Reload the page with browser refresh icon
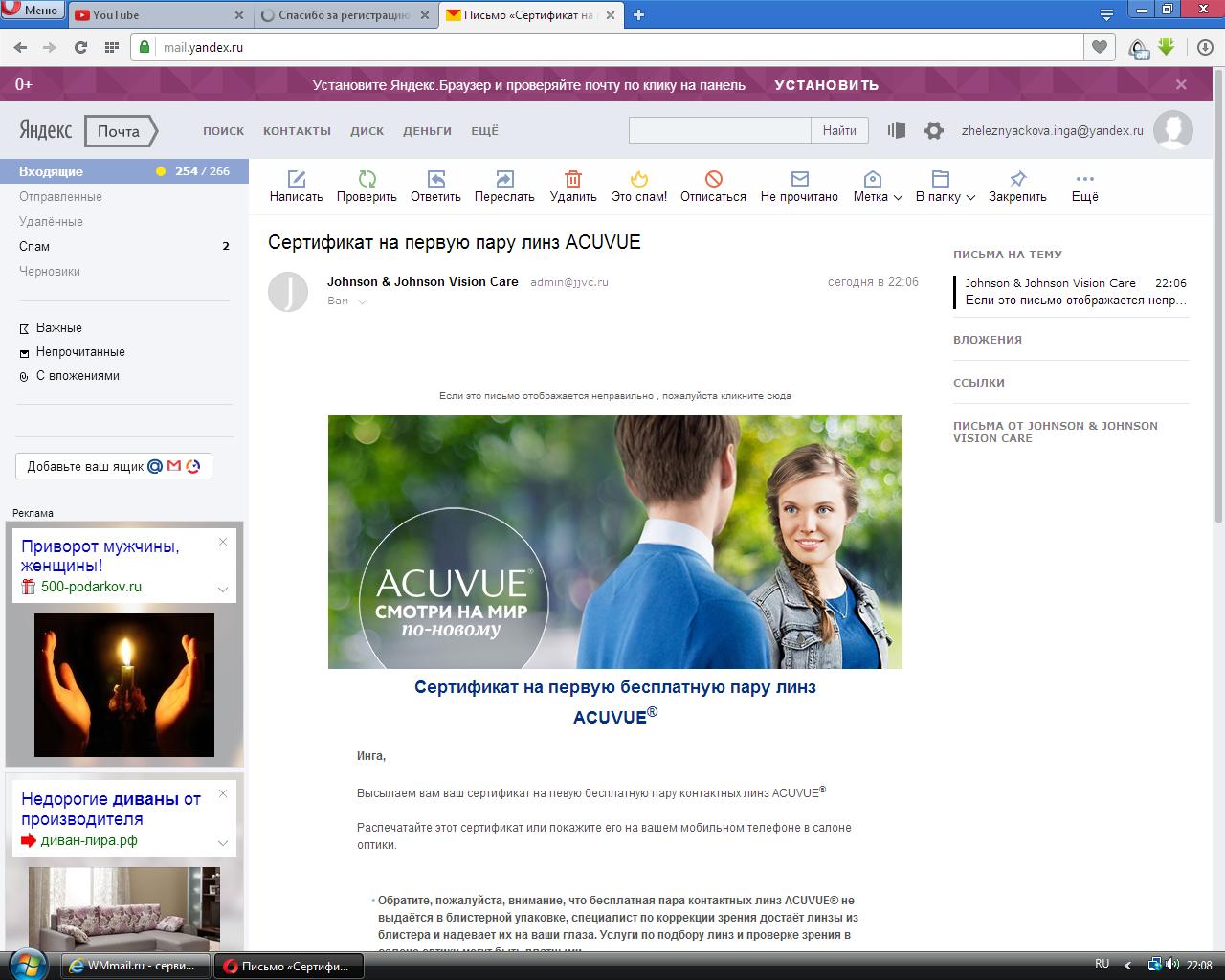This screenshot has width=1225, height=980. click(x=80, y=47)
